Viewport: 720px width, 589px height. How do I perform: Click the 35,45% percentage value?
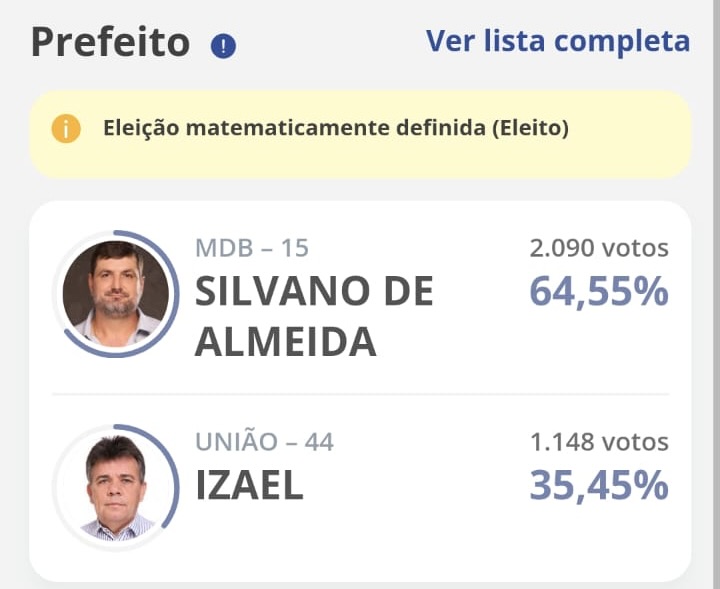(x=599, y=485)
